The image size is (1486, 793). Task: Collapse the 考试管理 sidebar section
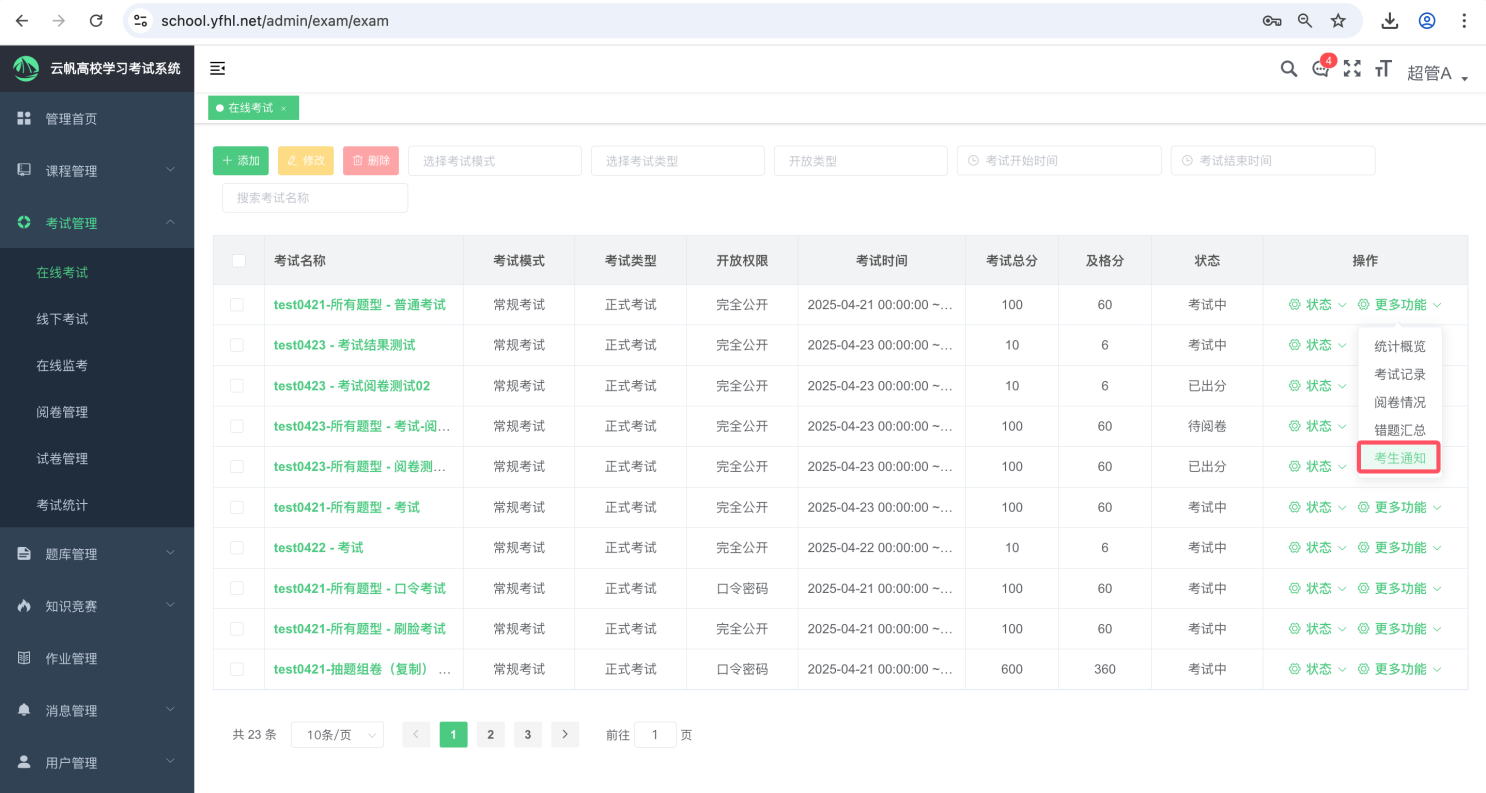(x=97, y=222)
